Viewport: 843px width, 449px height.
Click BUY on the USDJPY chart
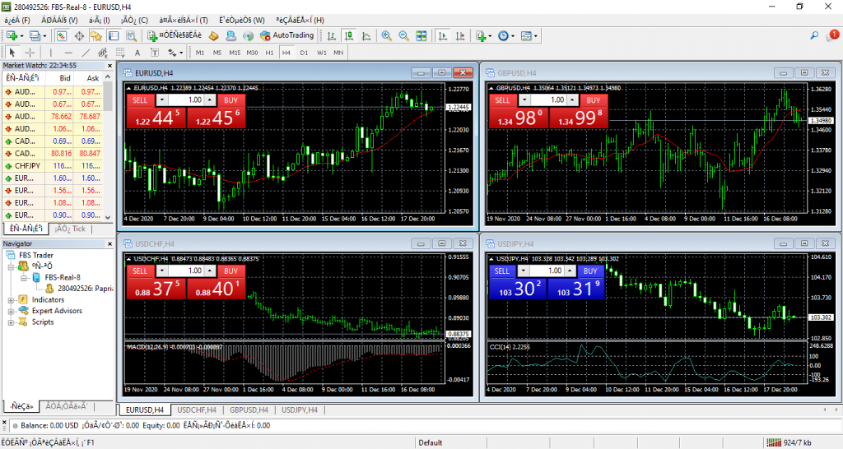coord(593,271)
